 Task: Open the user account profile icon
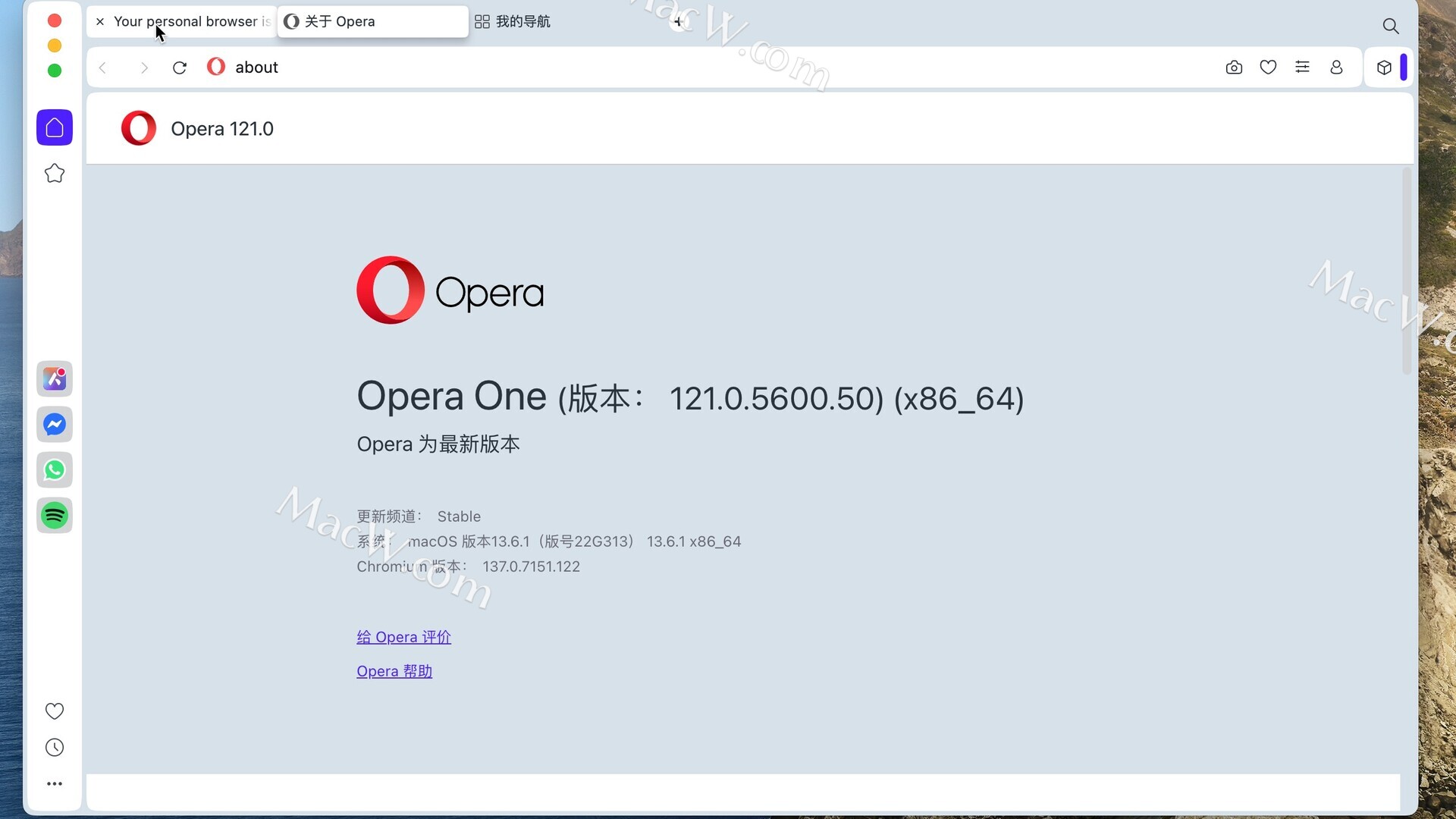(x=1336, y=67)
